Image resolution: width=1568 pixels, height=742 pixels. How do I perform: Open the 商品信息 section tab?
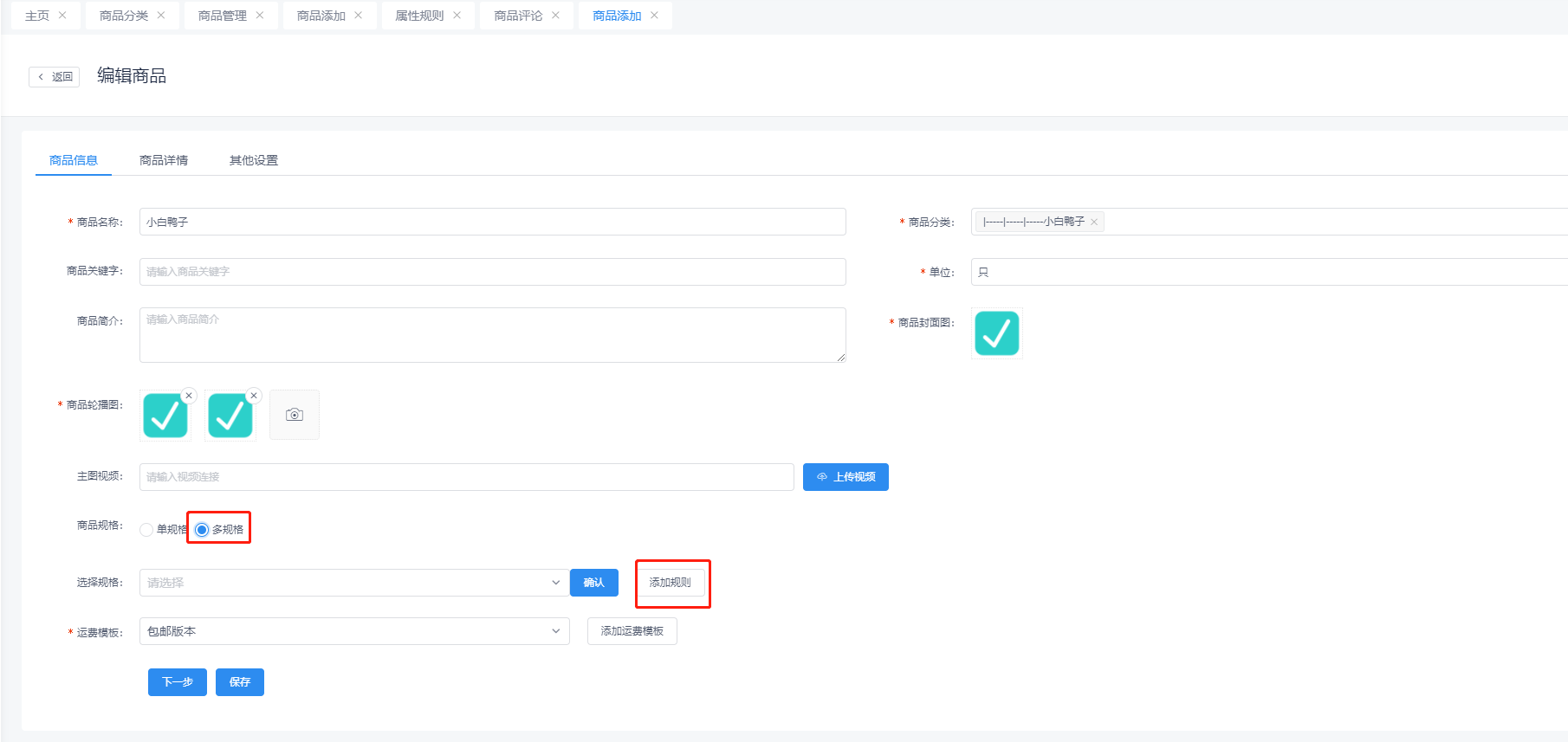(x=74, y=160)
